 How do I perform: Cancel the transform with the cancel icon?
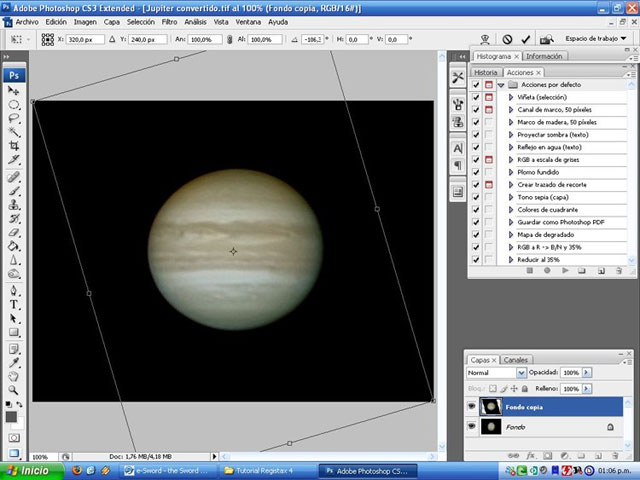tap(507, 39)
